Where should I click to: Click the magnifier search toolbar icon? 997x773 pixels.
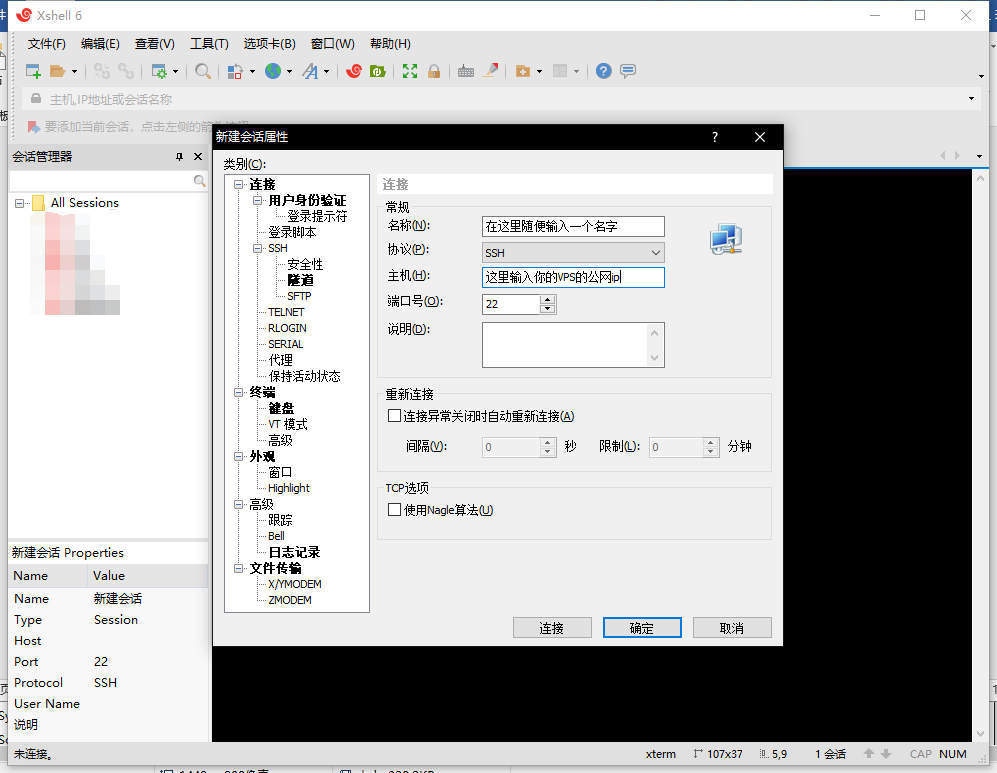click(203, 71)
